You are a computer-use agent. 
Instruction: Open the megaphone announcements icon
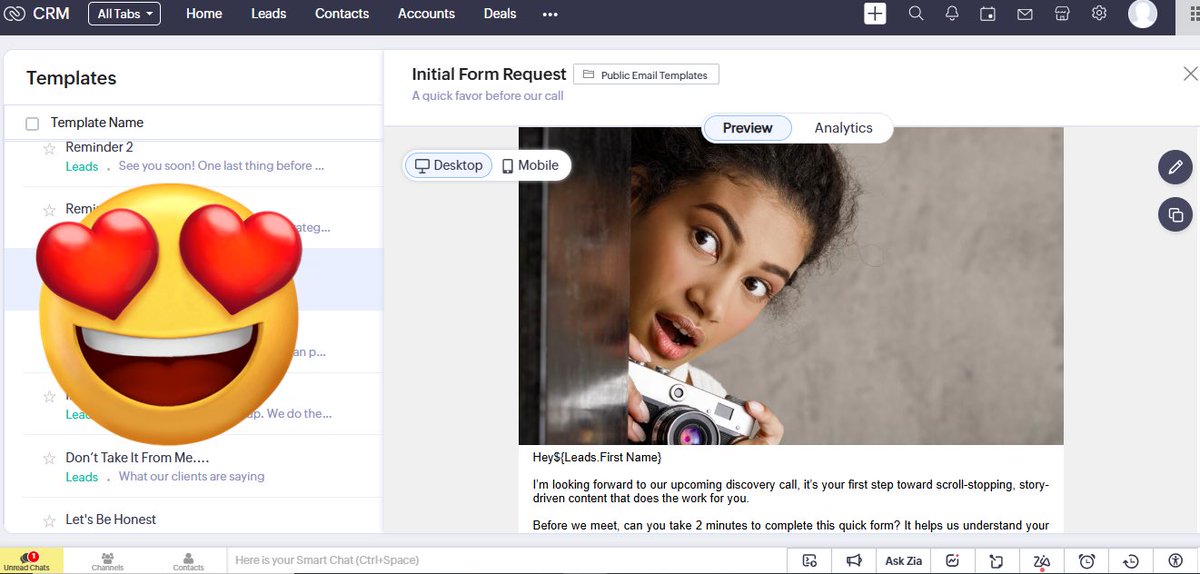(854, 561)
